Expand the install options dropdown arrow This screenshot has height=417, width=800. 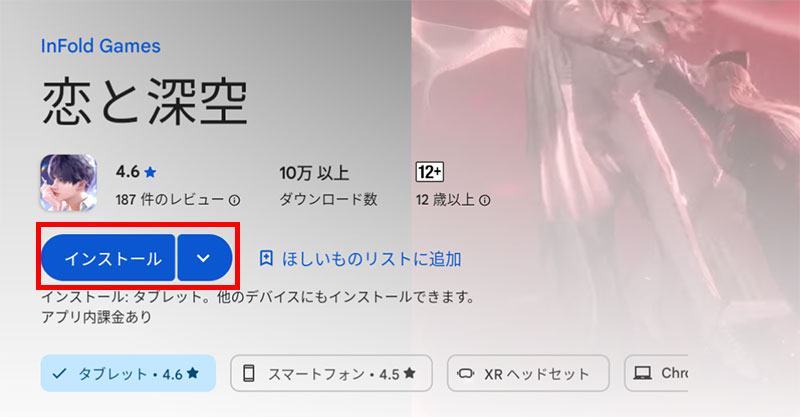pos(204,258)
